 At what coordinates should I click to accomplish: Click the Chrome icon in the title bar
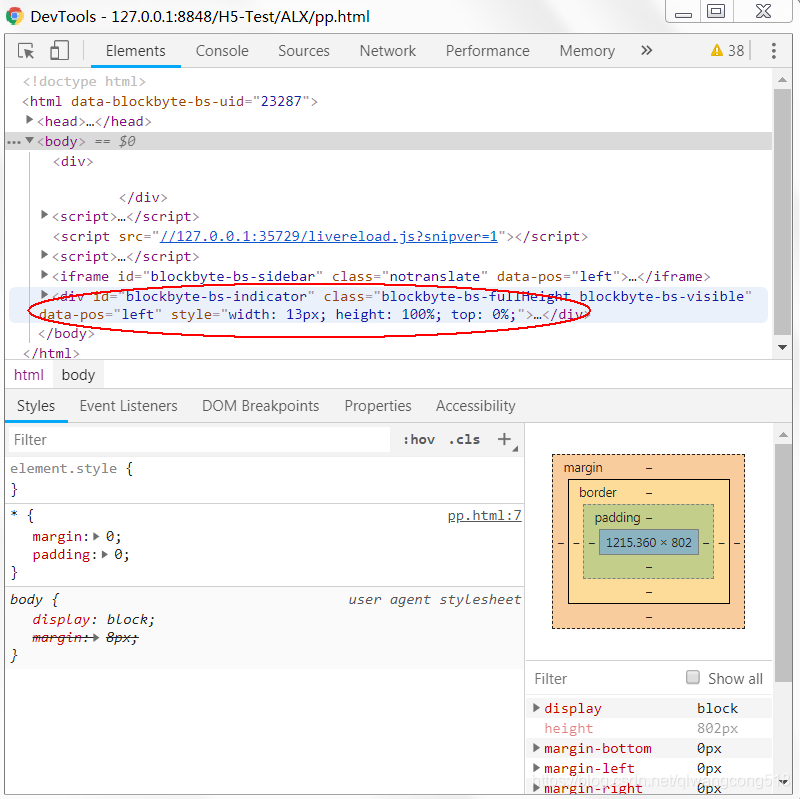pyautogui.click(x=14, y=16)
